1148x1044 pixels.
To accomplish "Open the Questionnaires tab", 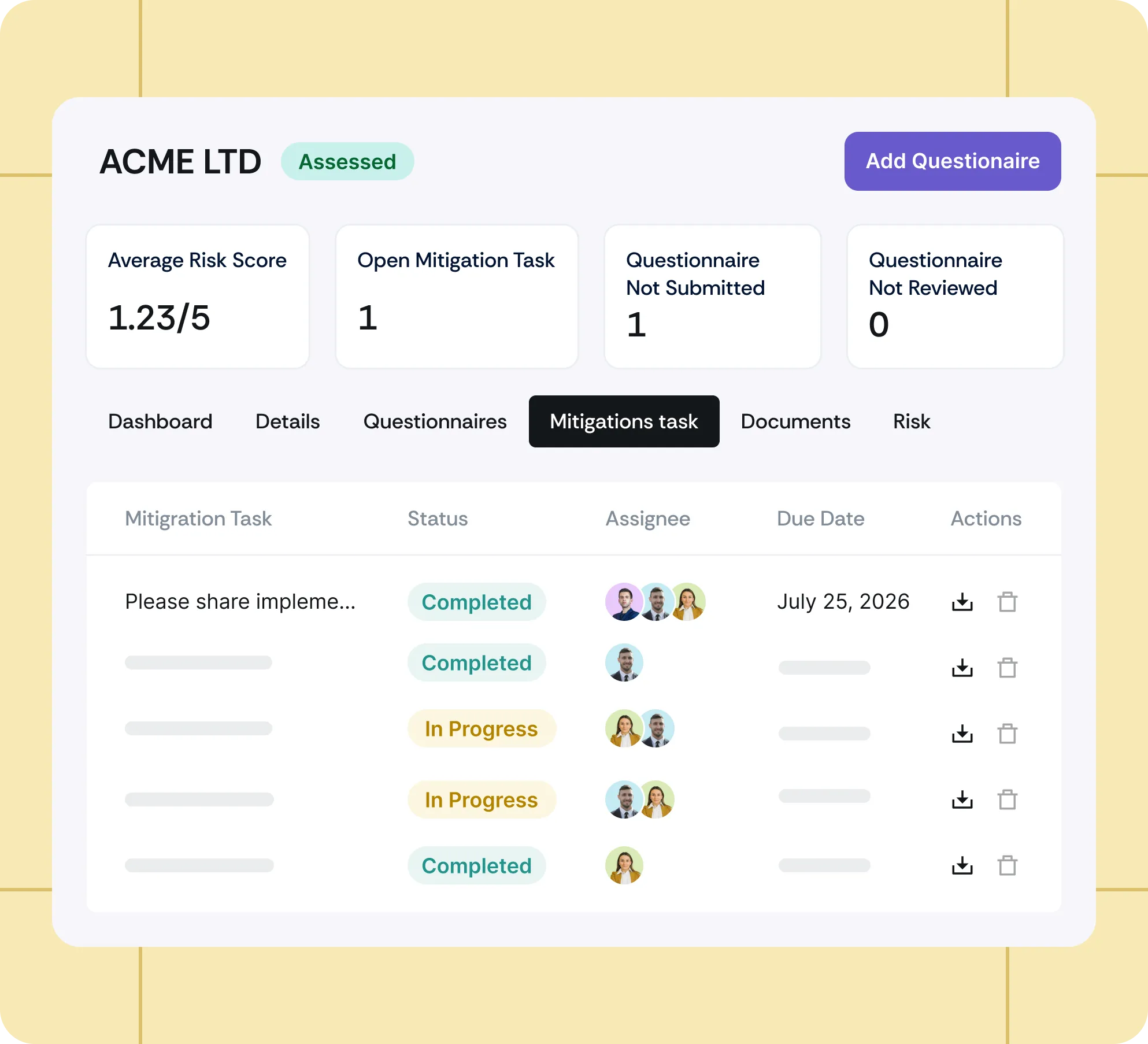I will click(x=435, y=421).
